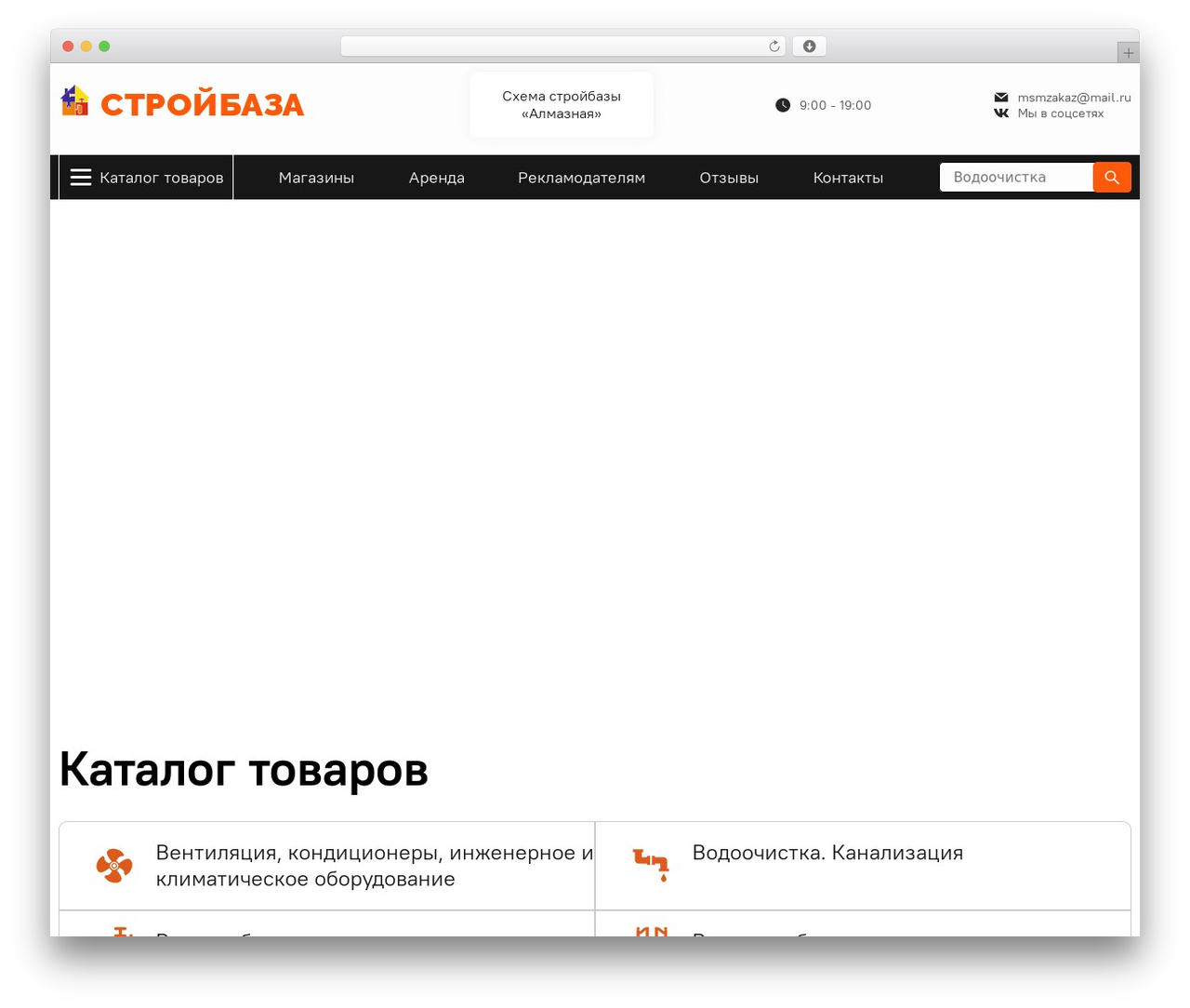The image size is (1190, 1008).
Task: Open the Отзывы menu item
Action: (729, 178)
